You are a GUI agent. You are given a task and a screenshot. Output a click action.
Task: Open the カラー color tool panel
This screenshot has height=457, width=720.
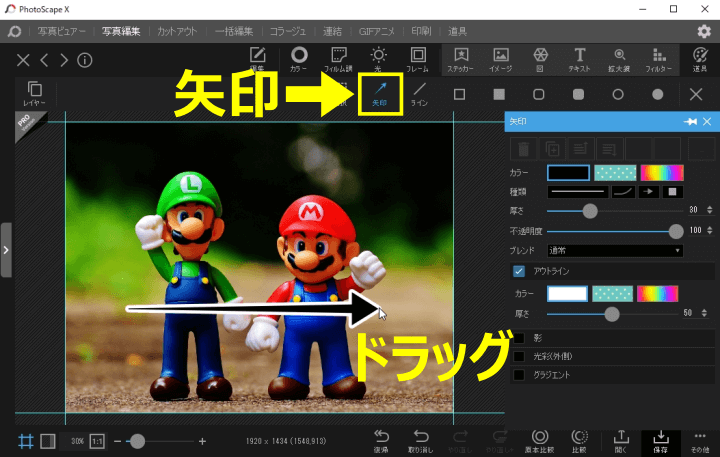[299, 59]
